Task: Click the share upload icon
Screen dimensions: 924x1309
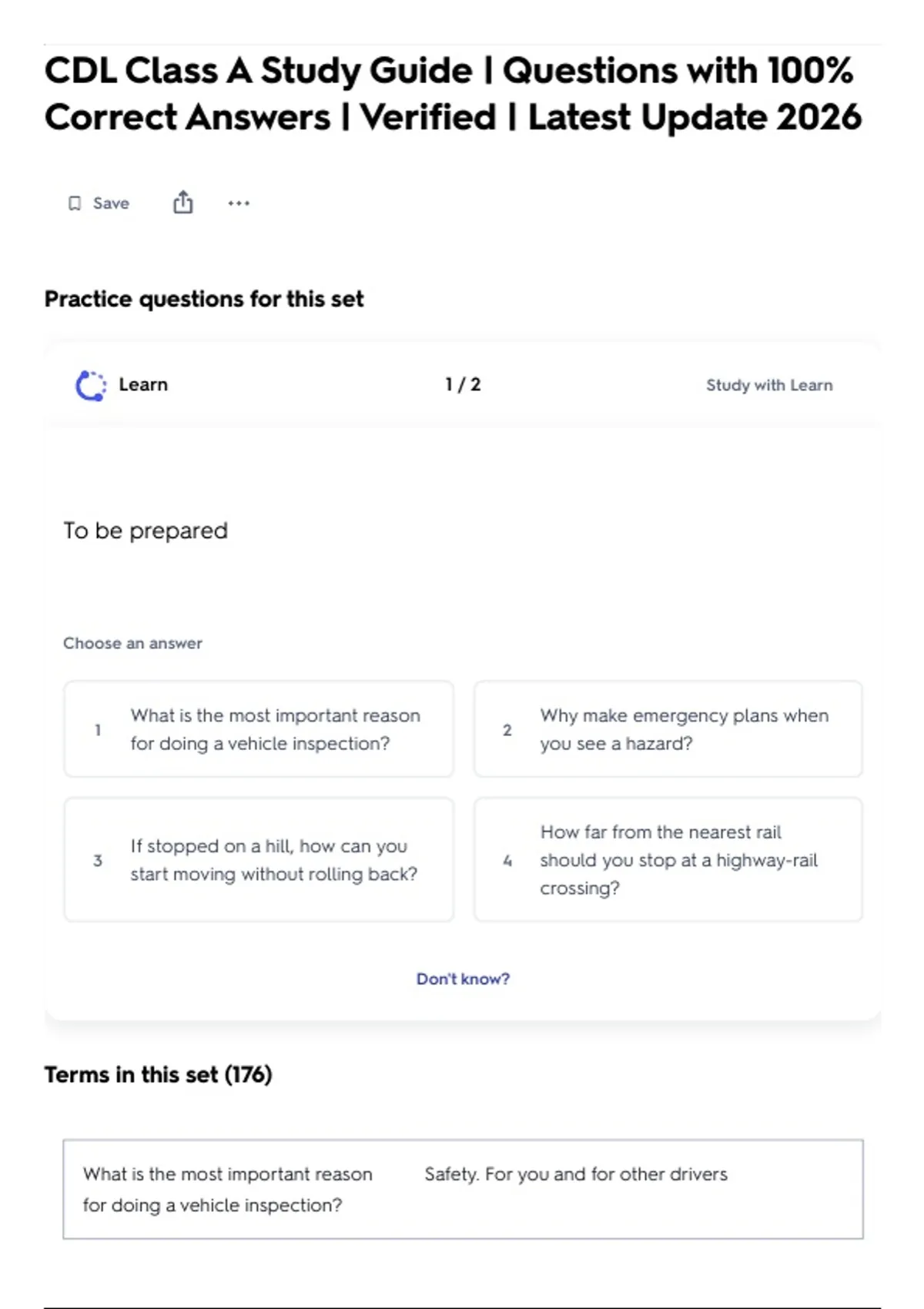Action: 182,203
